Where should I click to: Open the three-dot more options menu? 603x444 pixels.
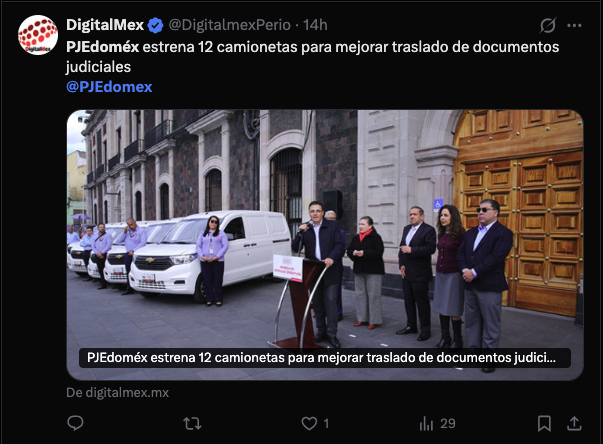click(x=574, y=25)
